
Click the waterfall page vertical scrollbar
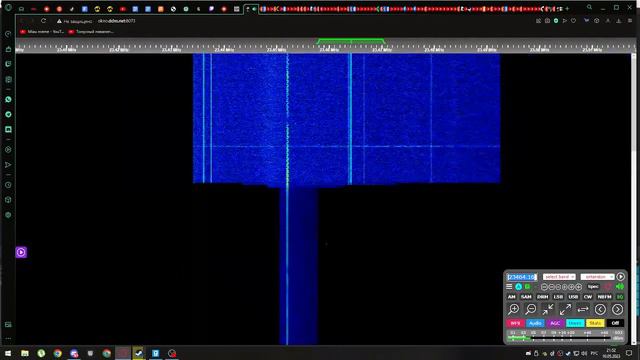tap(634, 199)
